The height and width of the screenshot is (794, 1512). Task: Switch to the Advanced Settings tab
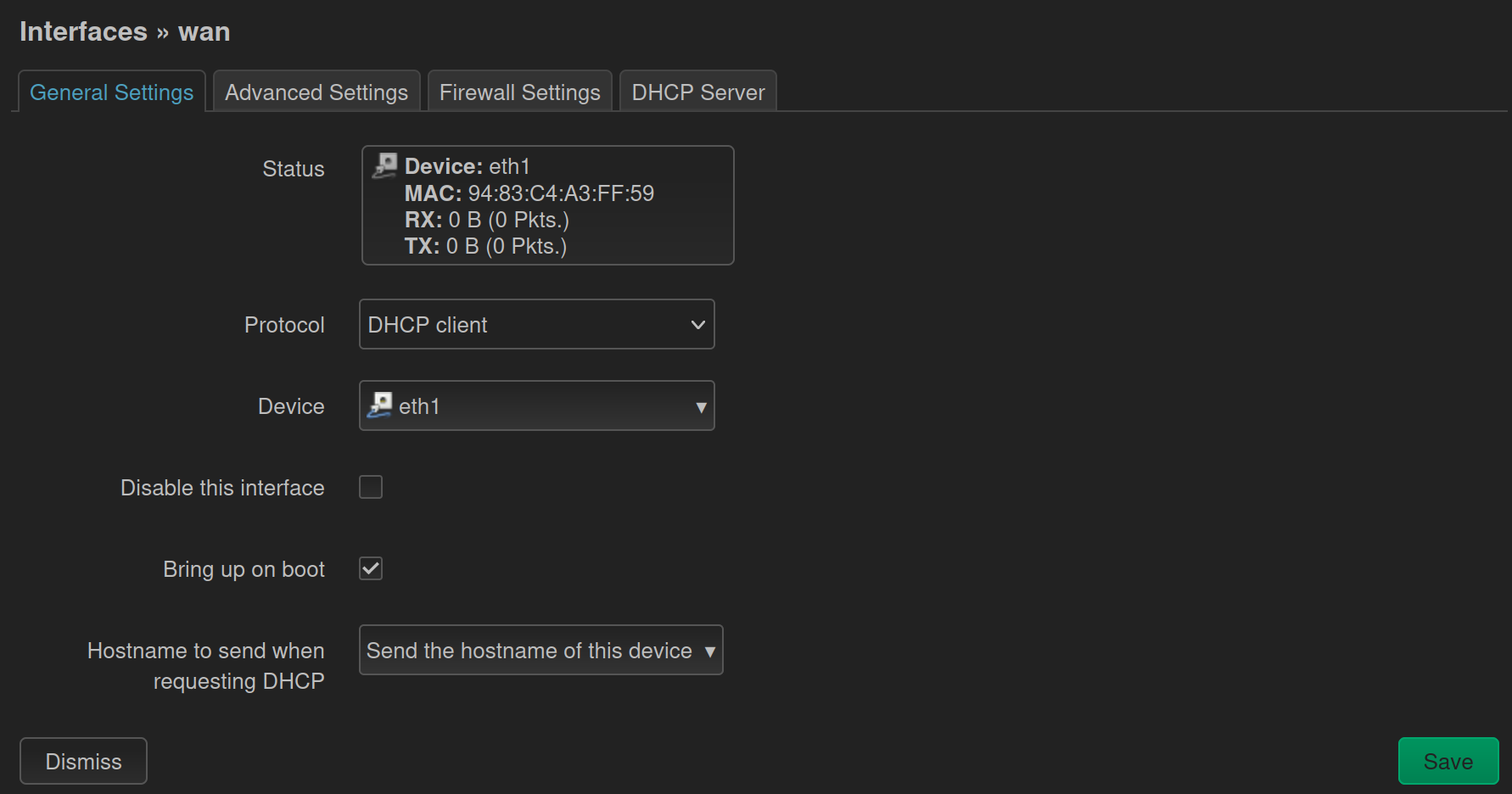click(316, 92)
